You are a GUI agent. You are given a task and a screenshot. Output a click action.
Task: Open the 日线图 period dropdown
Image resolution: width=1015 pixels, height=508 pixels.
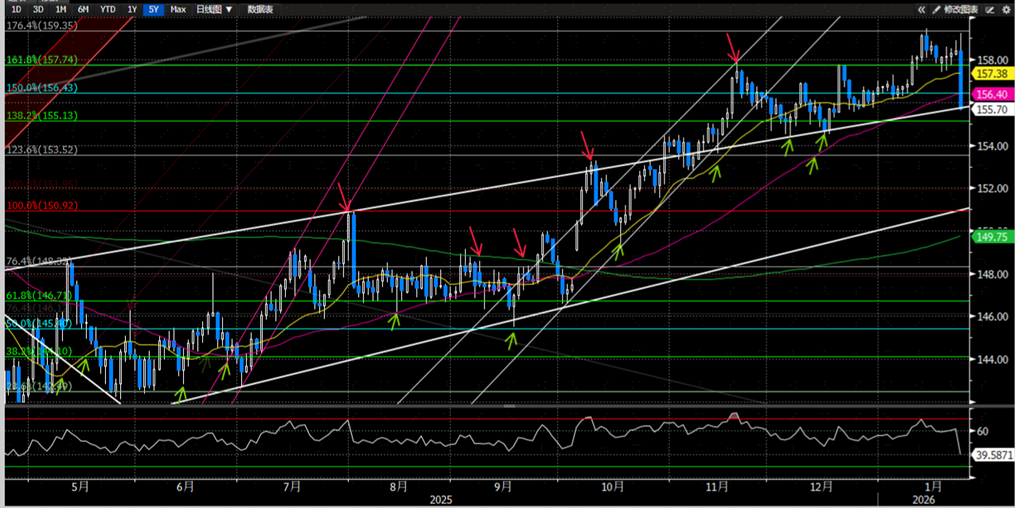click(x=214, y=10)
